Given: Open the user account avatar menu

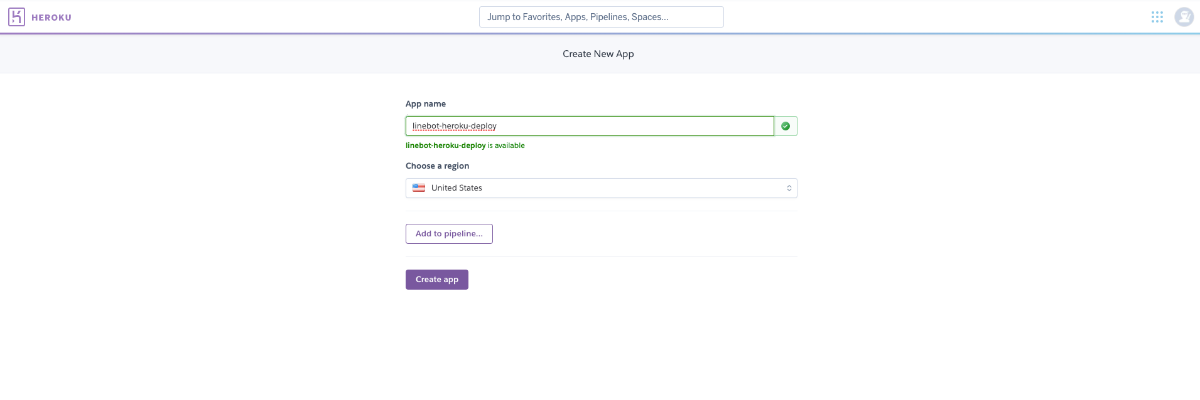Looking at the screenshot, I should 1183,17.
